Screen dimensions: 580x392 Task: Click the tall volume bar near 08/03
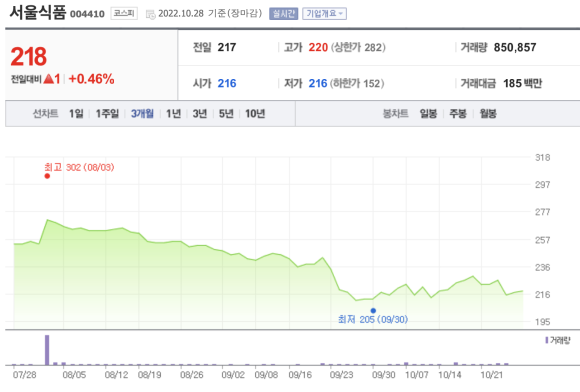coord(47,350)
